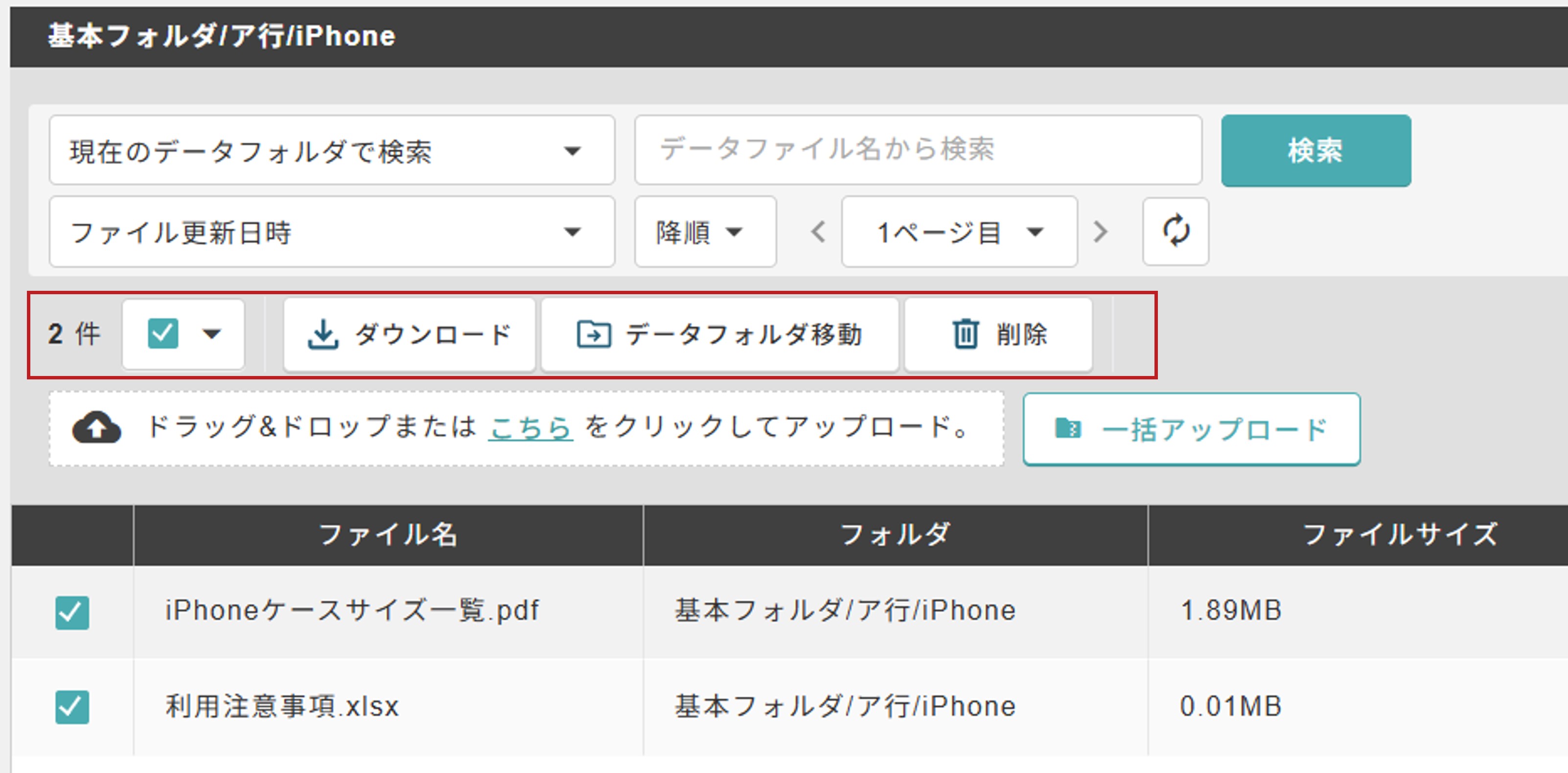
Task: Open the 現在のデータフォルダで検索 dropdown
Action: click(332, 150)
